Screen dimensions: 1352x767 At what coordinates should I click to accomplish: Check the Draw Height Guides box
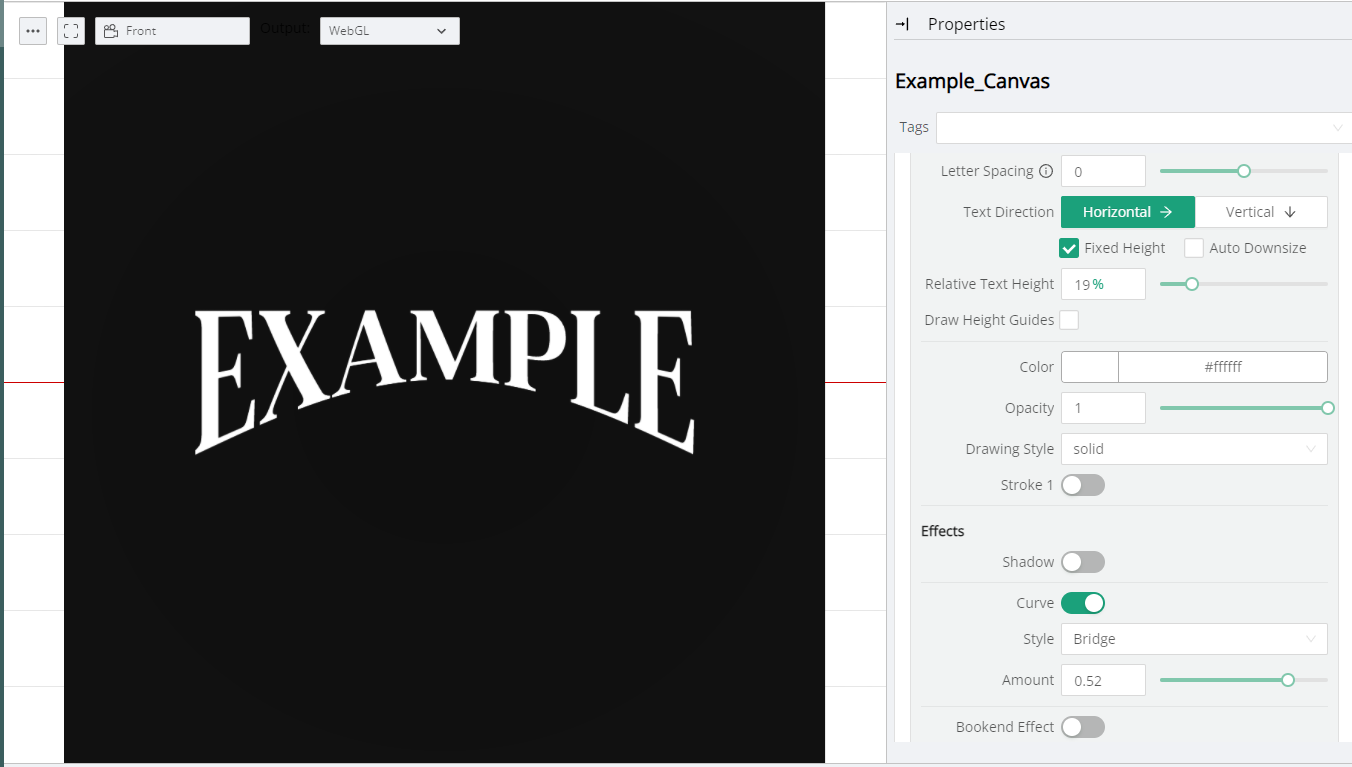1069,320
